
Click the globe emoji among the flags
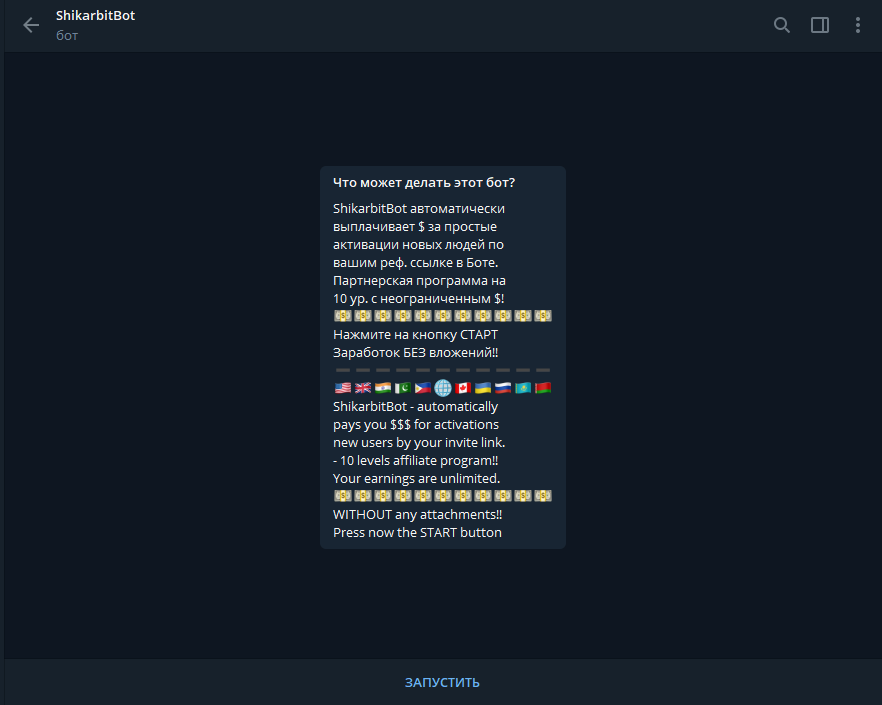[x=443, y=388]
